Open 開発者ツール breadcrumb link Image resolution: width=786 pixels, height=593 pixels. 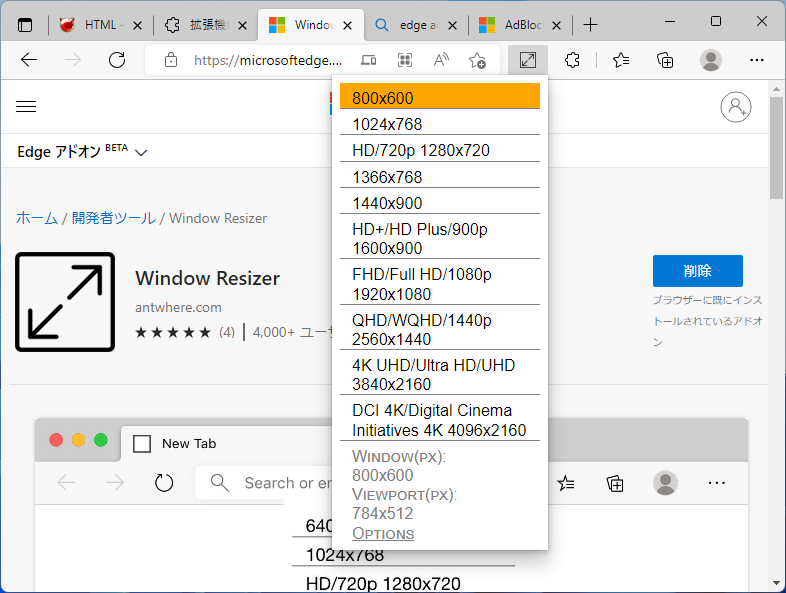113,218
